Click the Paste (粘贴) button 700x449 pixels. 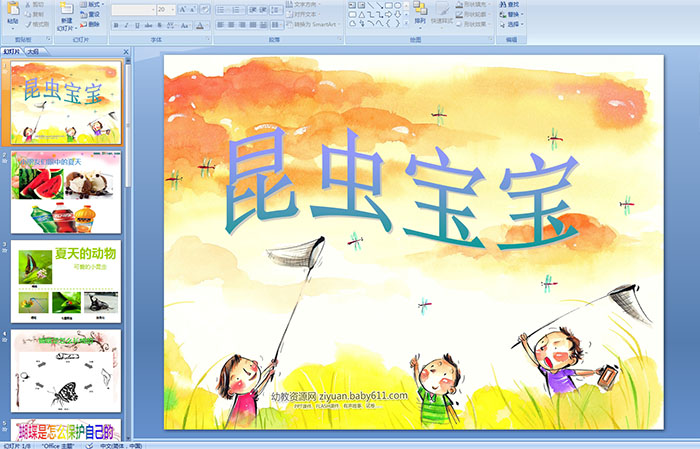coord(13,14)
